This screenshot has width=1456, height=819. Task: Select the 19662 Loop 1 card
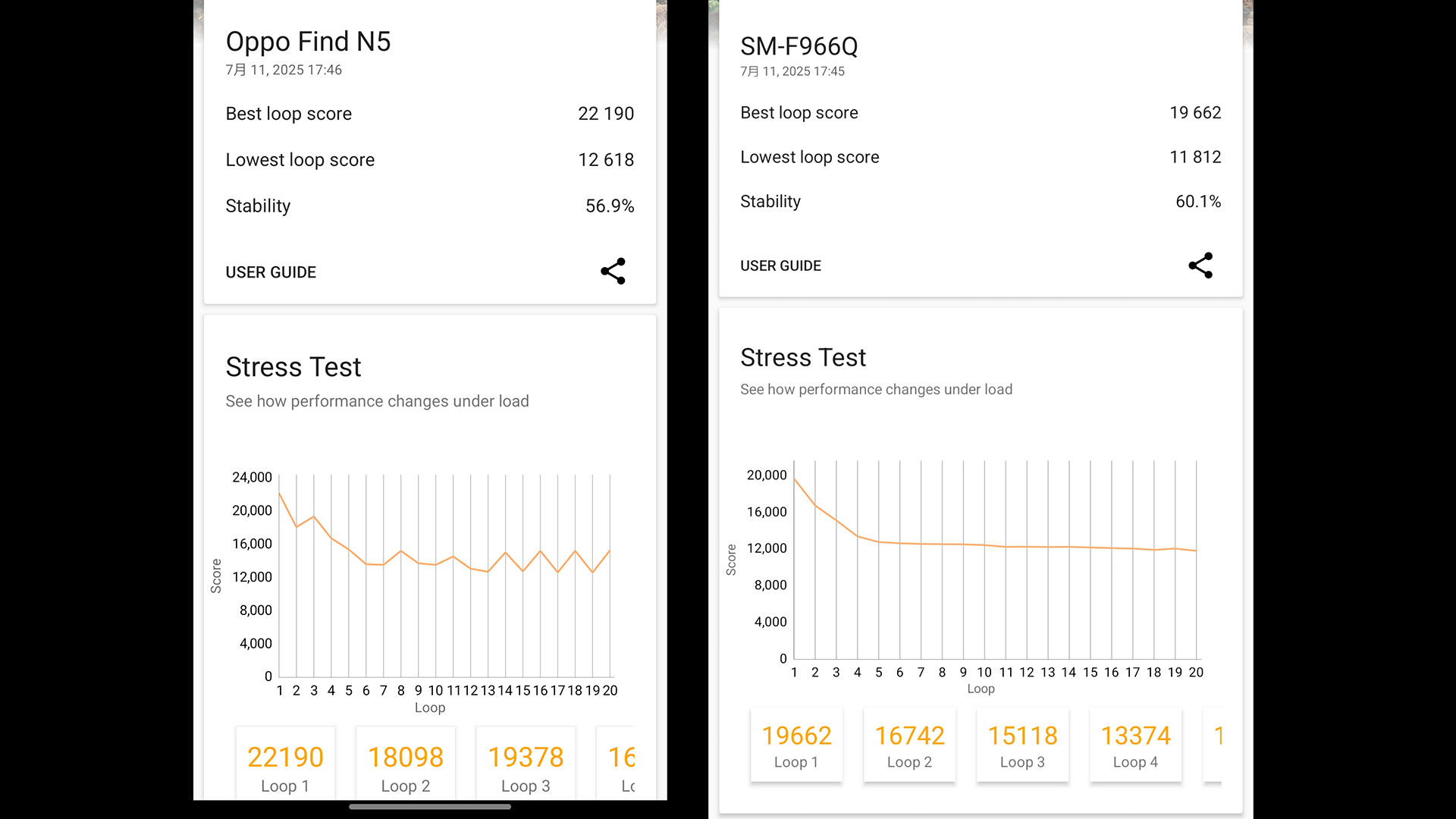click(x=796, y=745)
